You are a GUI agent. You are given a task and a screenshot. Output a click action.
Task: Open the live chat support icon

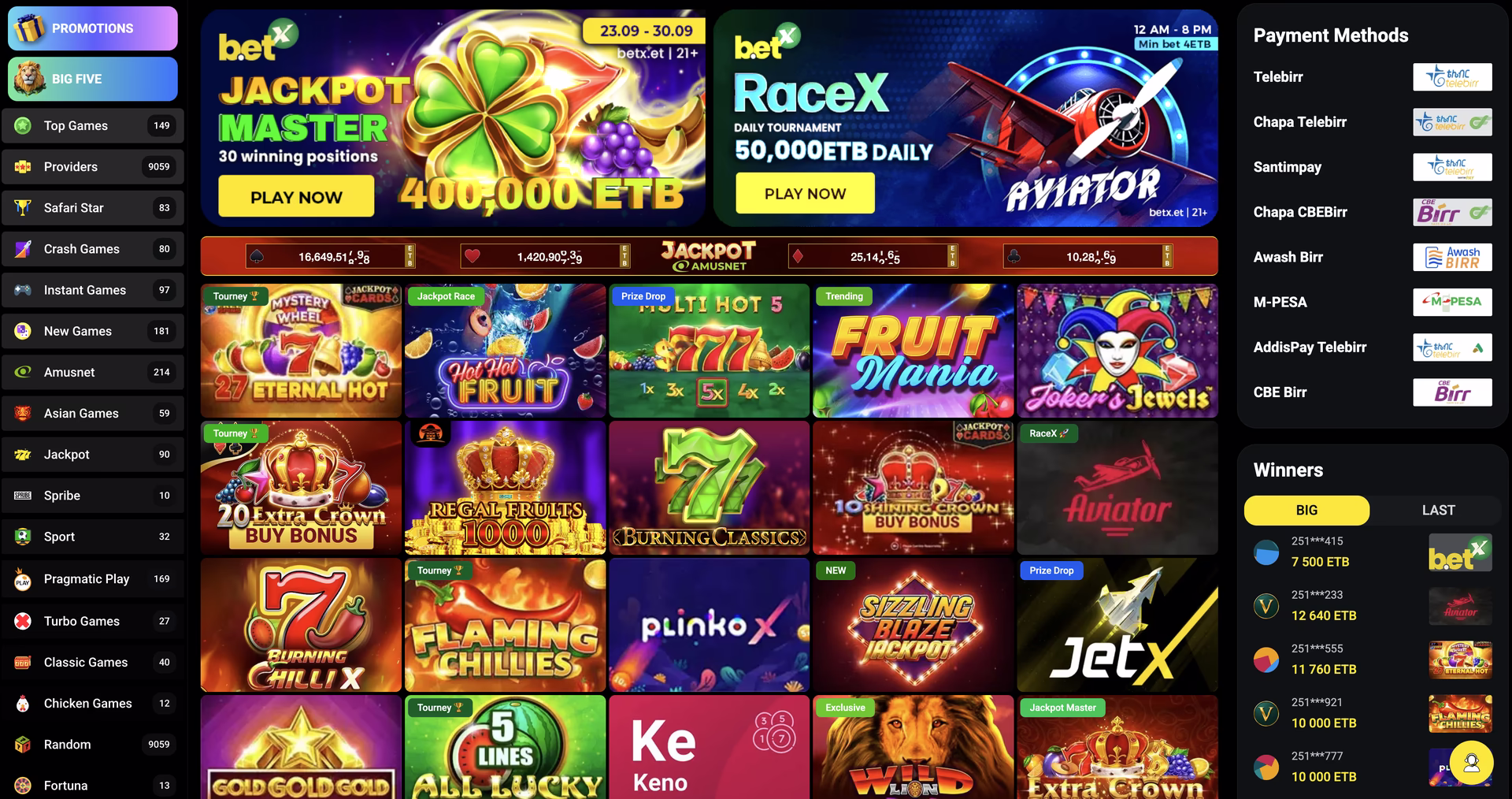(1471, 763)
